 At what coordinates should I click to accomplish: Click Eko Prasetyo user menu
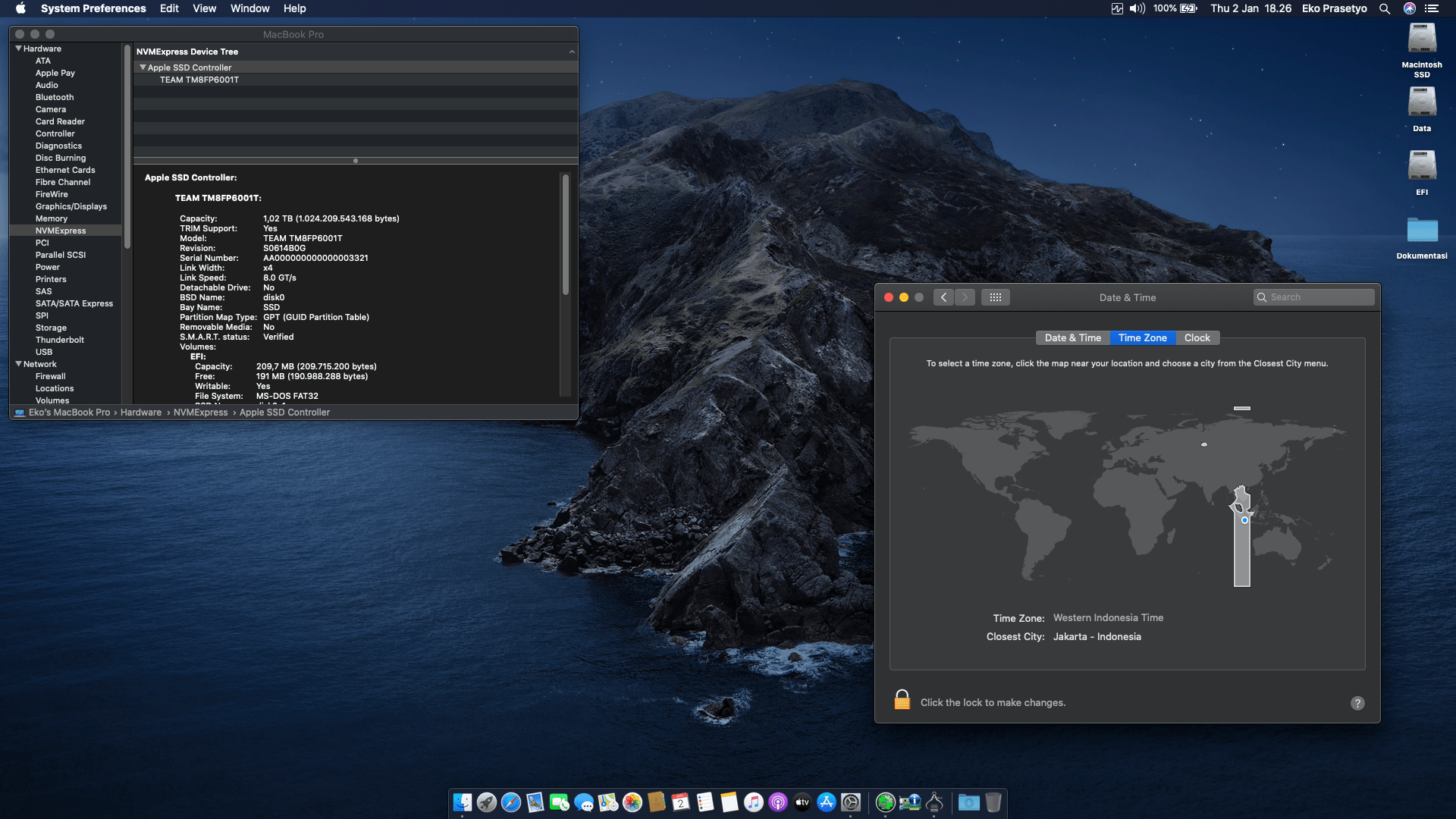1334,8
